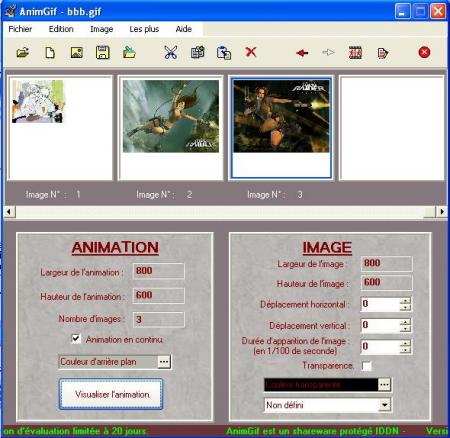Click the frame strip left scroll arrow
Viewport: 450px width, 438px height.
pyautogui.click(x=9, y=211)
